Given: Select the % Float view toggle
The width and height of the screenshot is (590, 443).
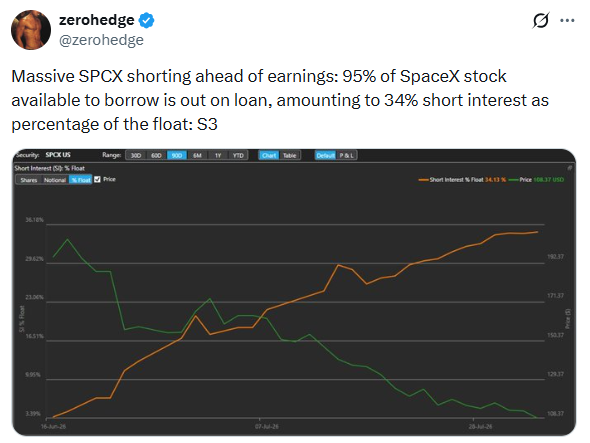Looking at the screenshot, I should pos(81,180).
